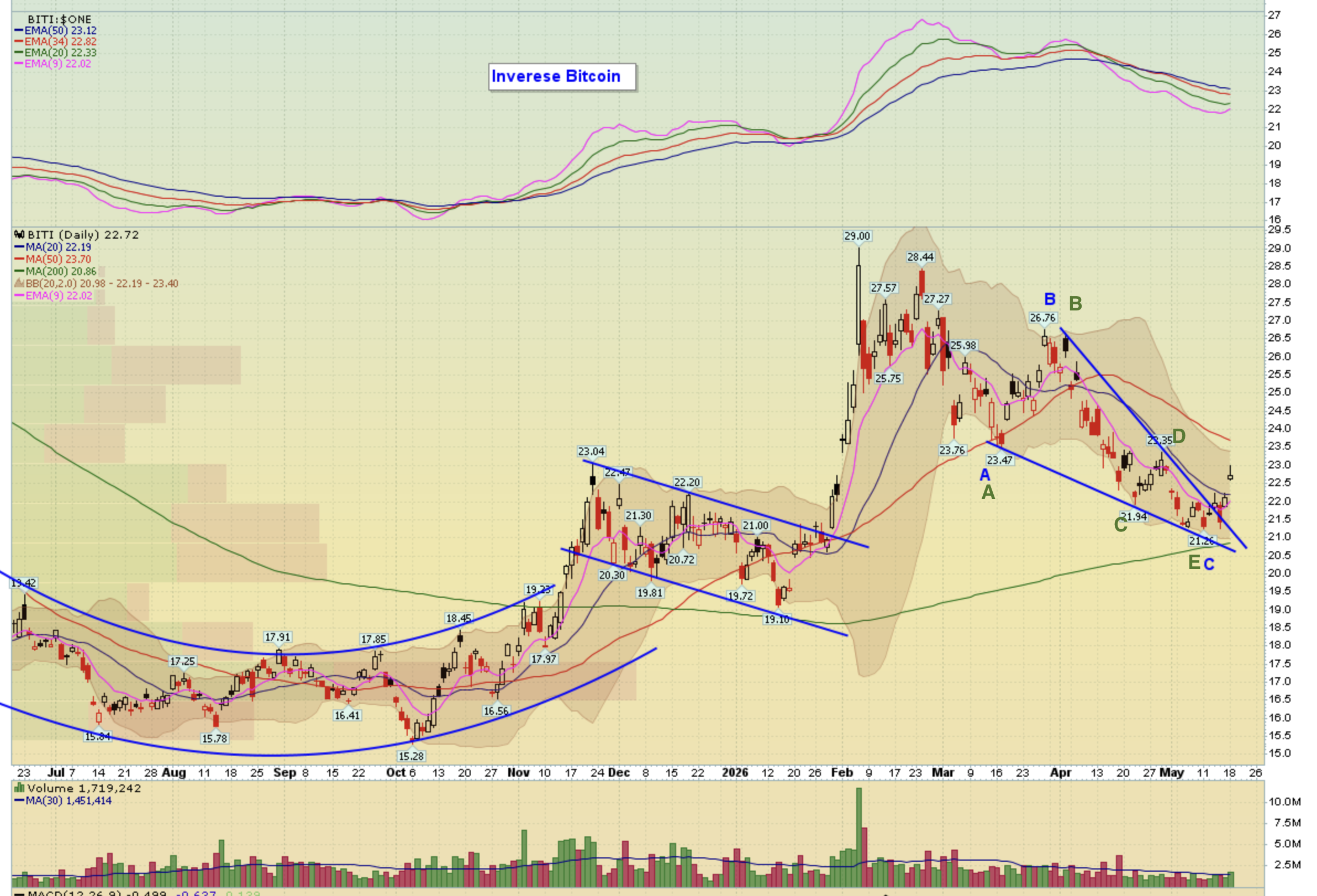Click the 17.91 price label
Viewport: 1317px width, 896px height.
click(278, 637)
